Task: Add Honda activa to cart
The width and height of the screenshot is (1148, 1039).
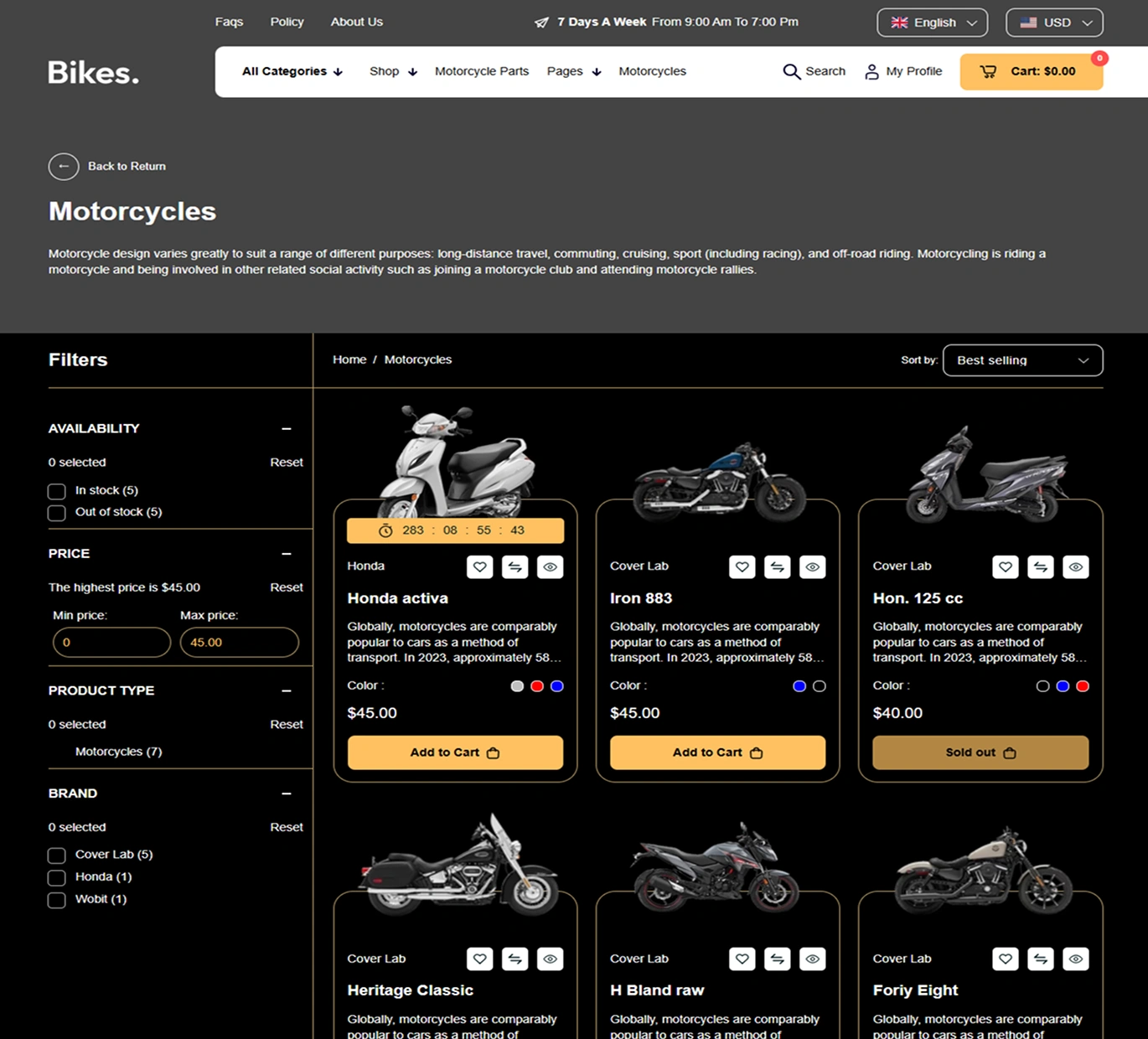Action: pos(455,752)
